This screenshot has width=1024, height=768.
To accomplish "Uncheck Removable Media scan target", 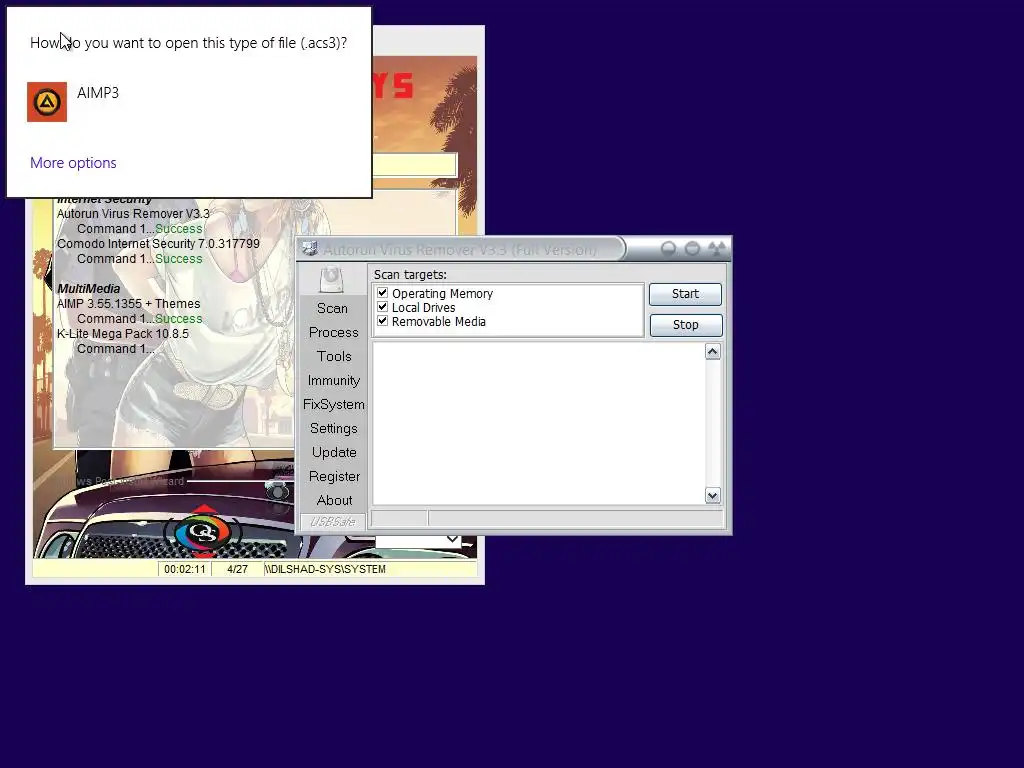I will (x=383, y=321).
